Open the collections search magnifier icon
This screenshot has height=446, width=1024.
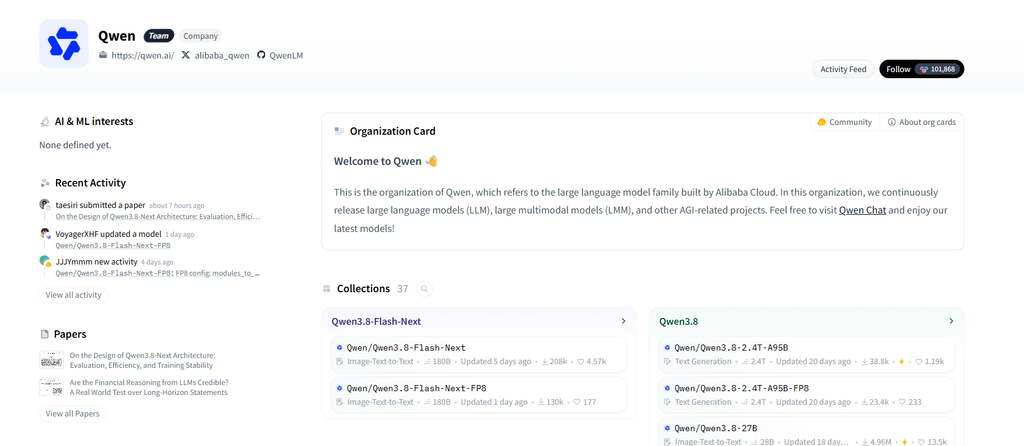424,289
